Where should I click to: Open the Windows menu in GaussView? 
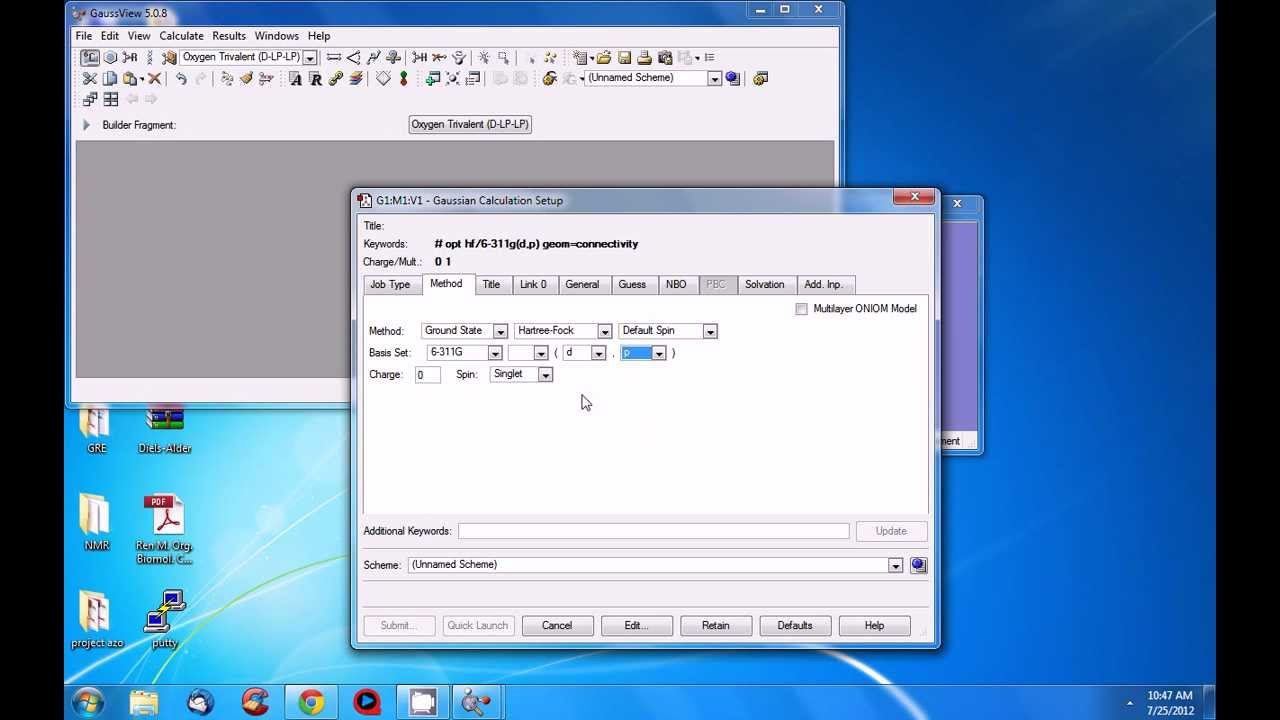point(276,36)
